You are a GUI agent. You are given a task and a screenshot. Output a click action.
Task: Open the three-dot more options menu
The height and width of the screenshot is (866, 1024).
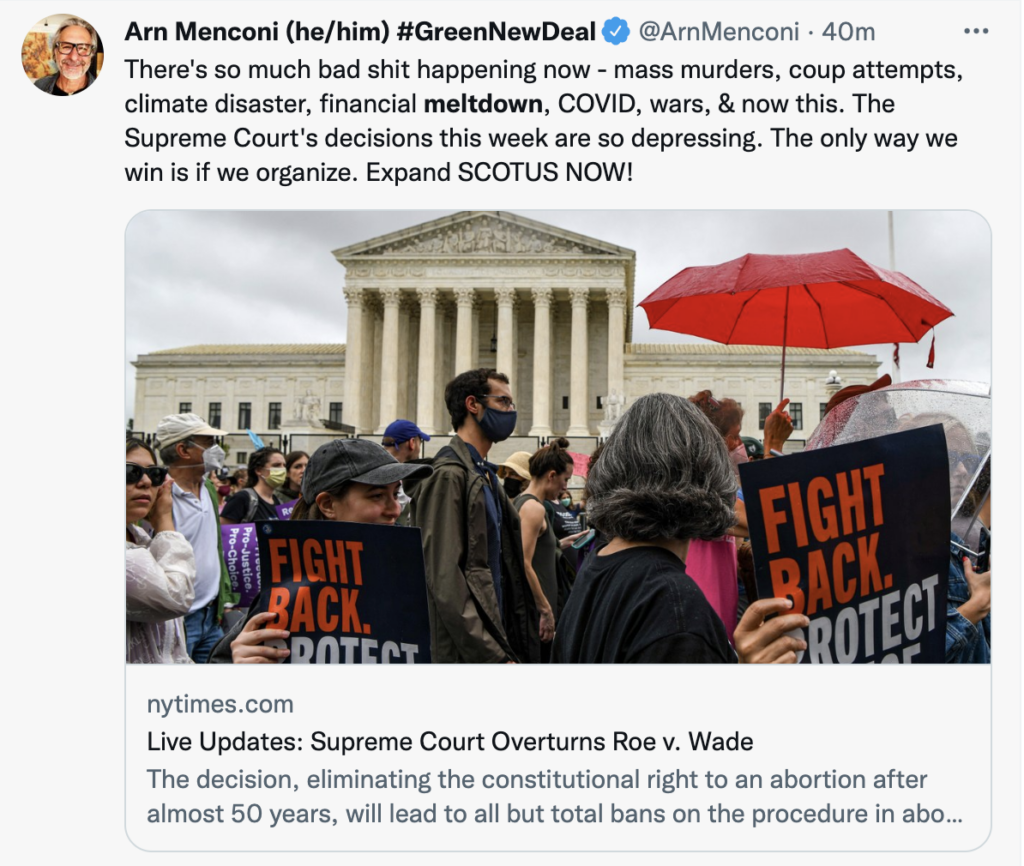[976, 31]
